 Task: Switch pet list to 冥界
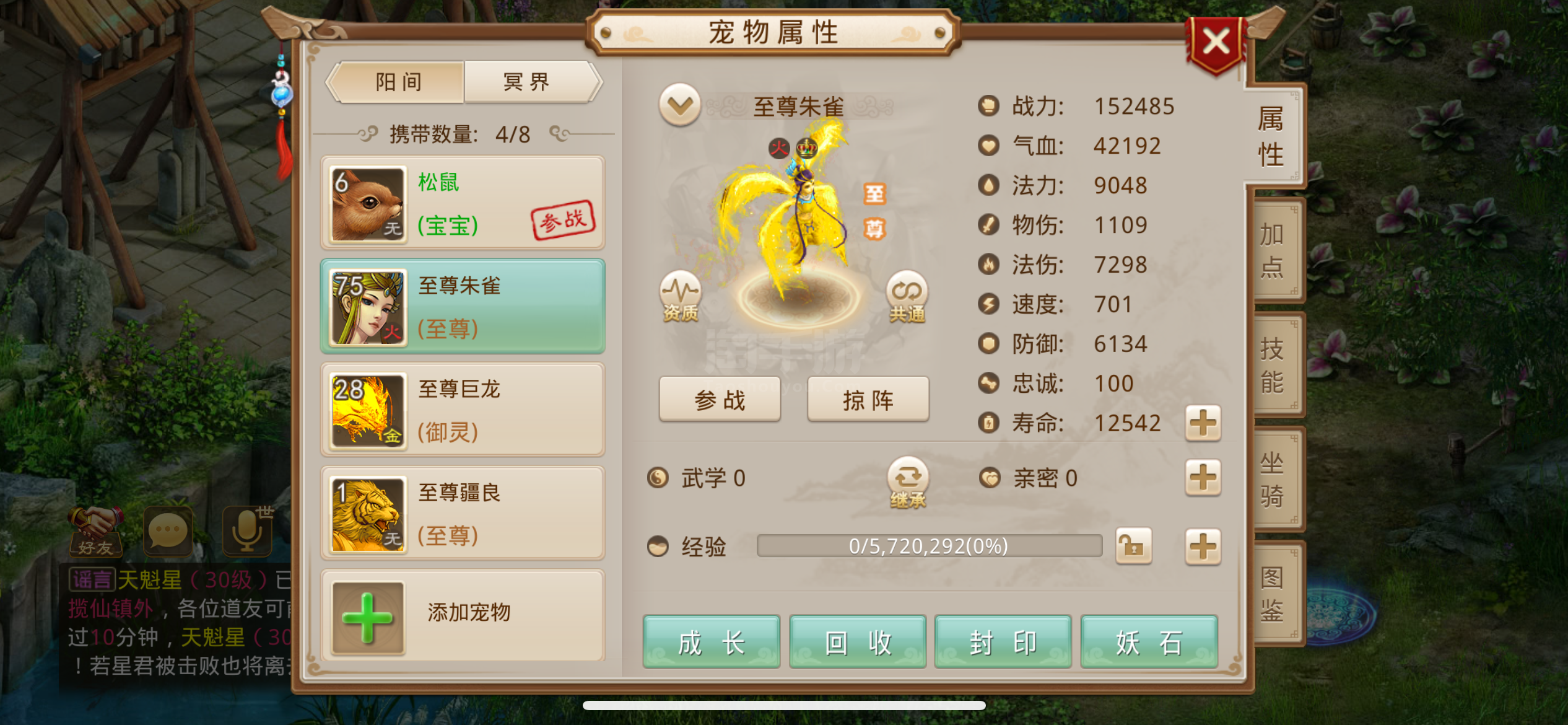(x=529, y=82)
